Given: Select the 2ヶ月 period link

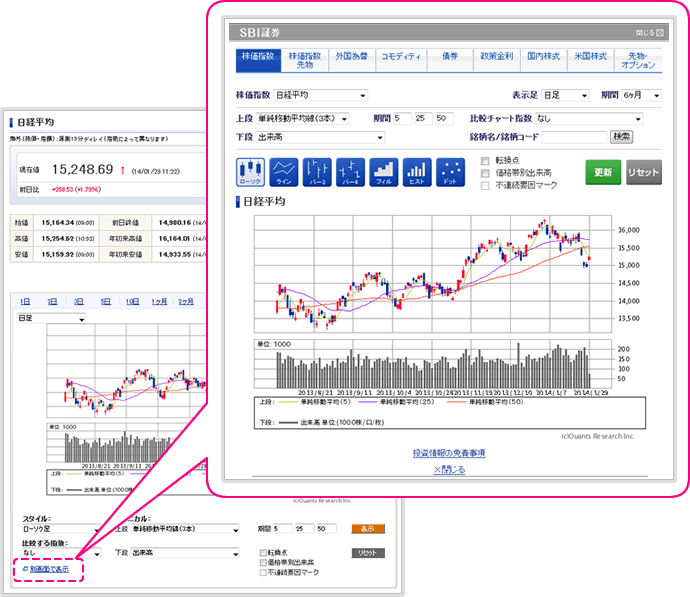Looking at the screenshot, I should (x=186, y=301).
